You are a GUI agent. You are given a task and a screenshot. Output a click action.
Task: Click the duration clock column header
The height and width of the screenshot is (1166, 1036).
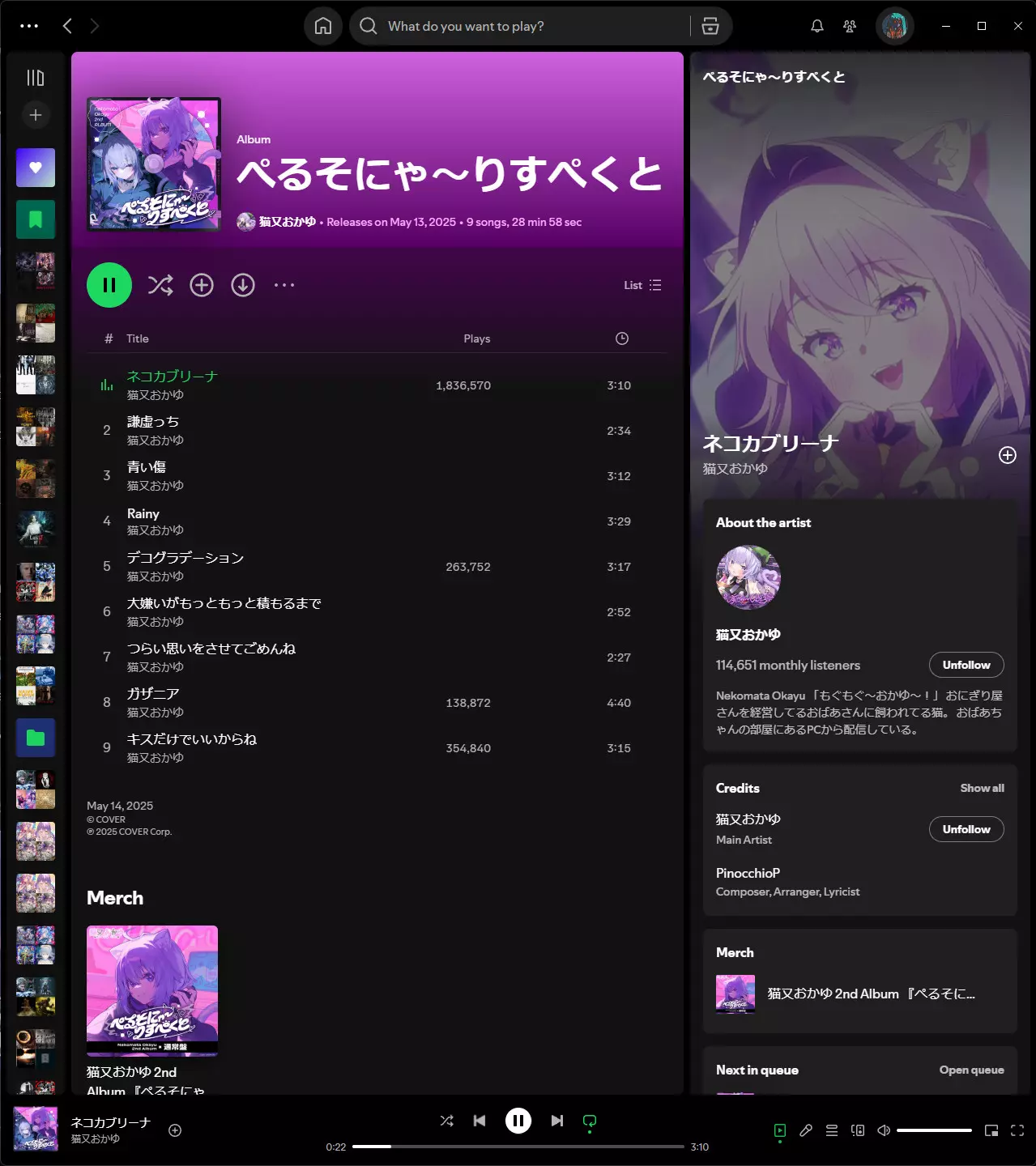pyautogui.click(x=622, y=338)
